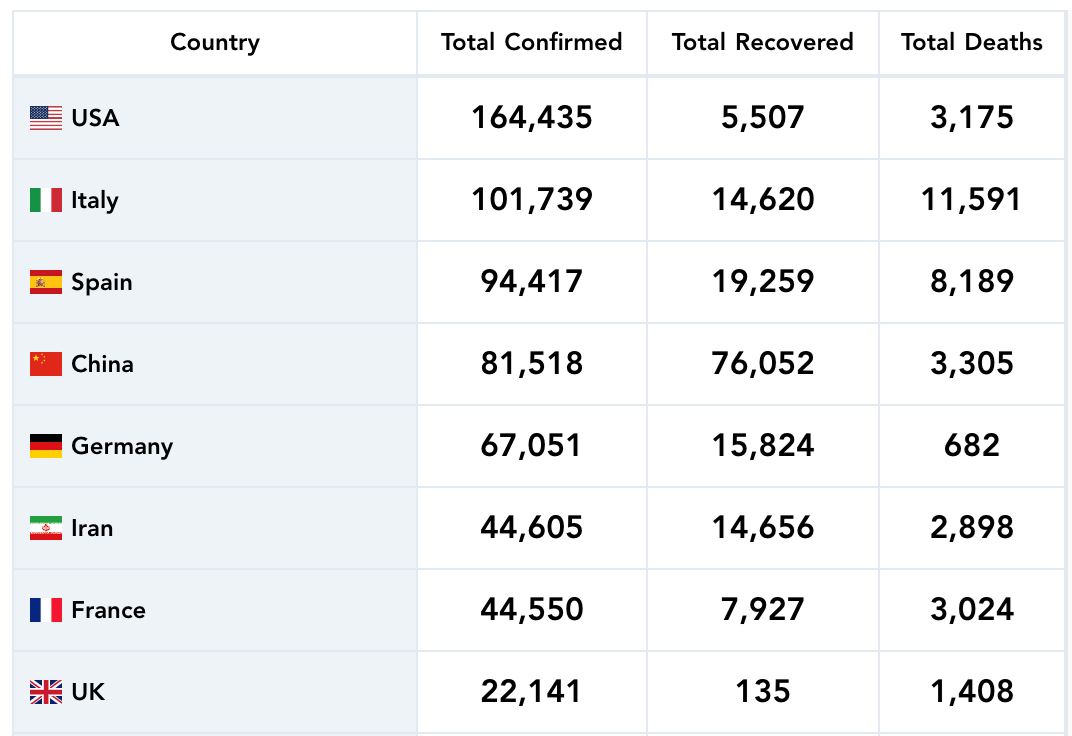The width and height of the screenshot is (1072, 736).
Task: Click the USA flag icon
Action: 46,118
